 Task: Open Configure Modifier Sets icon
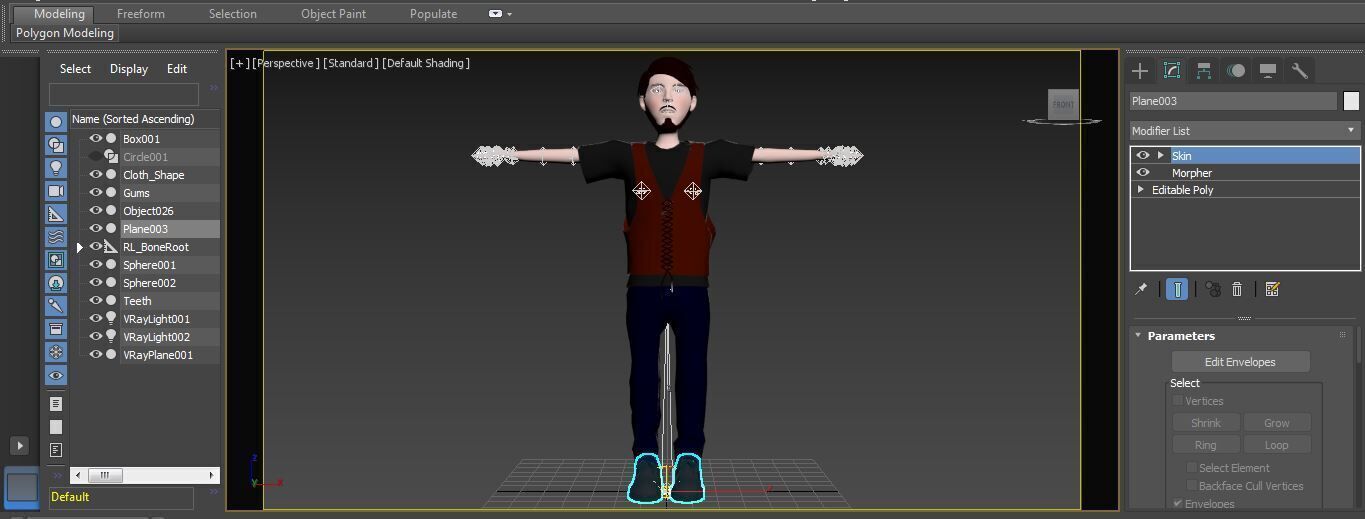click(1272, 289)
